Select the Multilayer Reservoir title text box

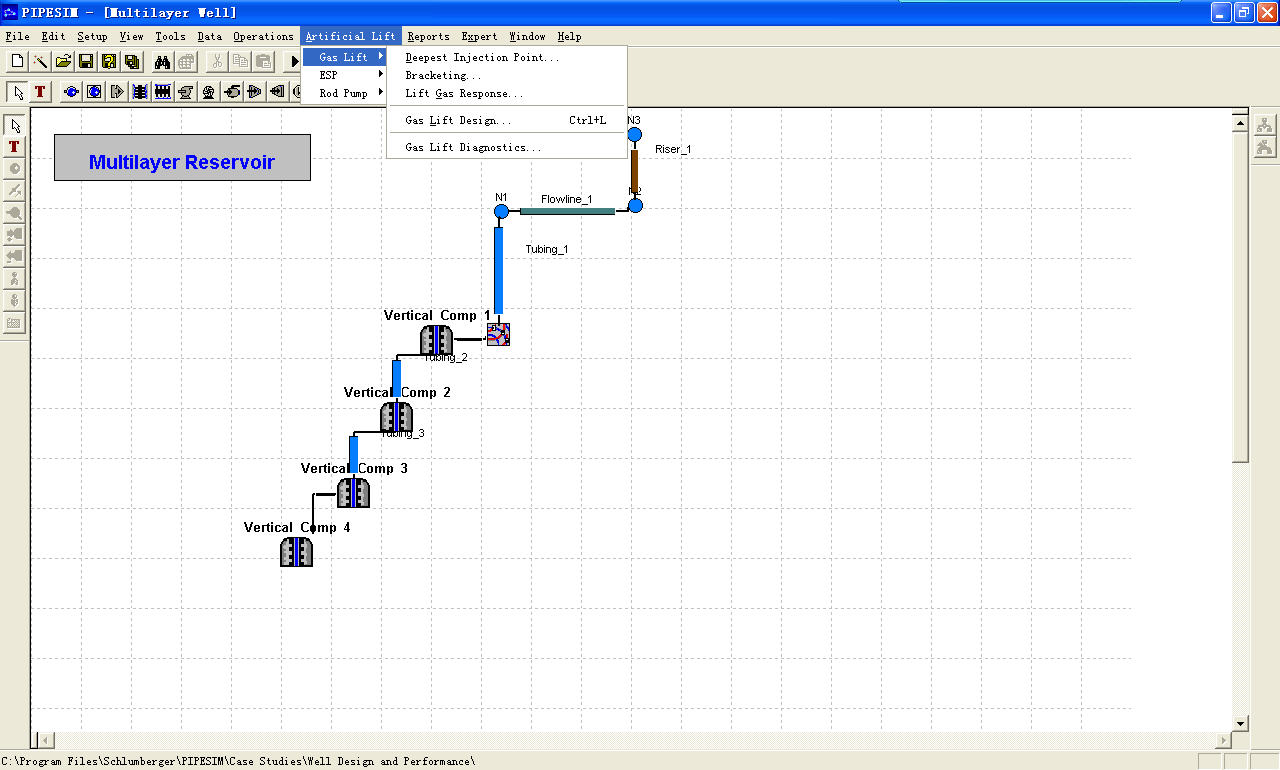pyautogui.click(x=182, y=158)
